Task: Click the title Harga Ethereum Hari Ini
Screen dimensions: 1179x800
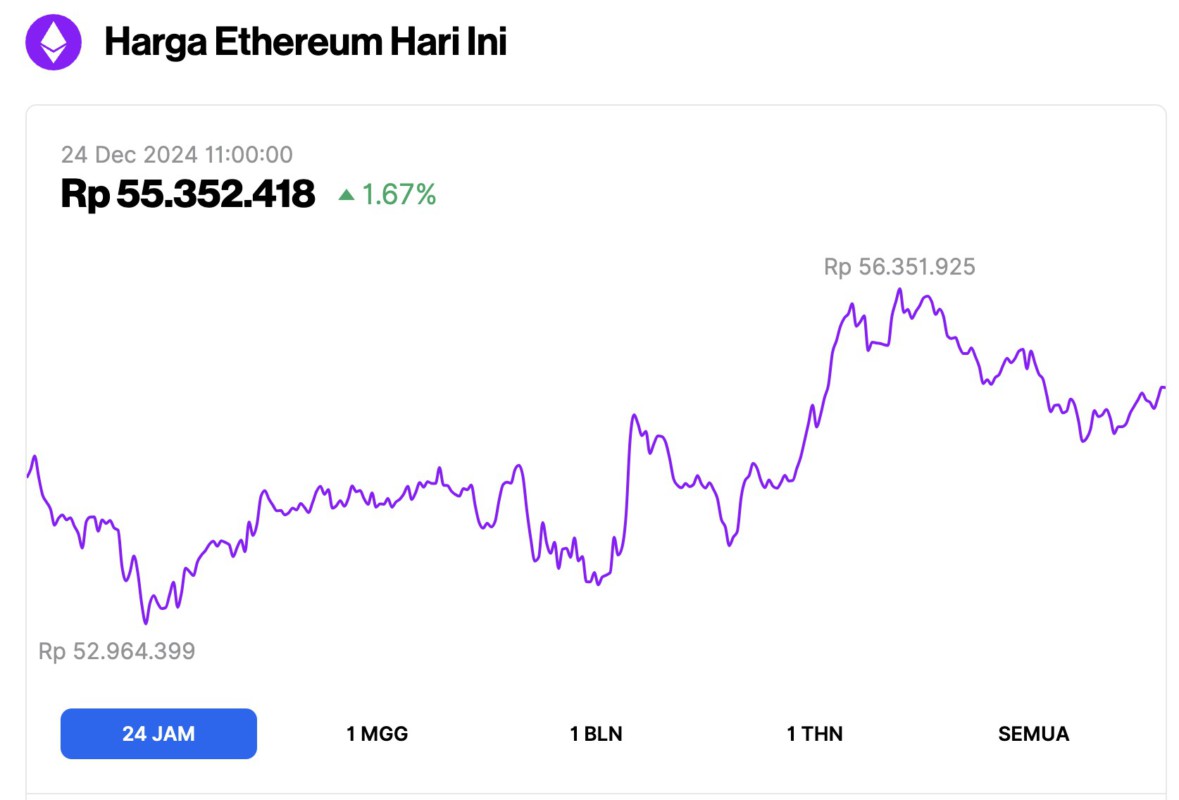Action: (x=306, y=42)
